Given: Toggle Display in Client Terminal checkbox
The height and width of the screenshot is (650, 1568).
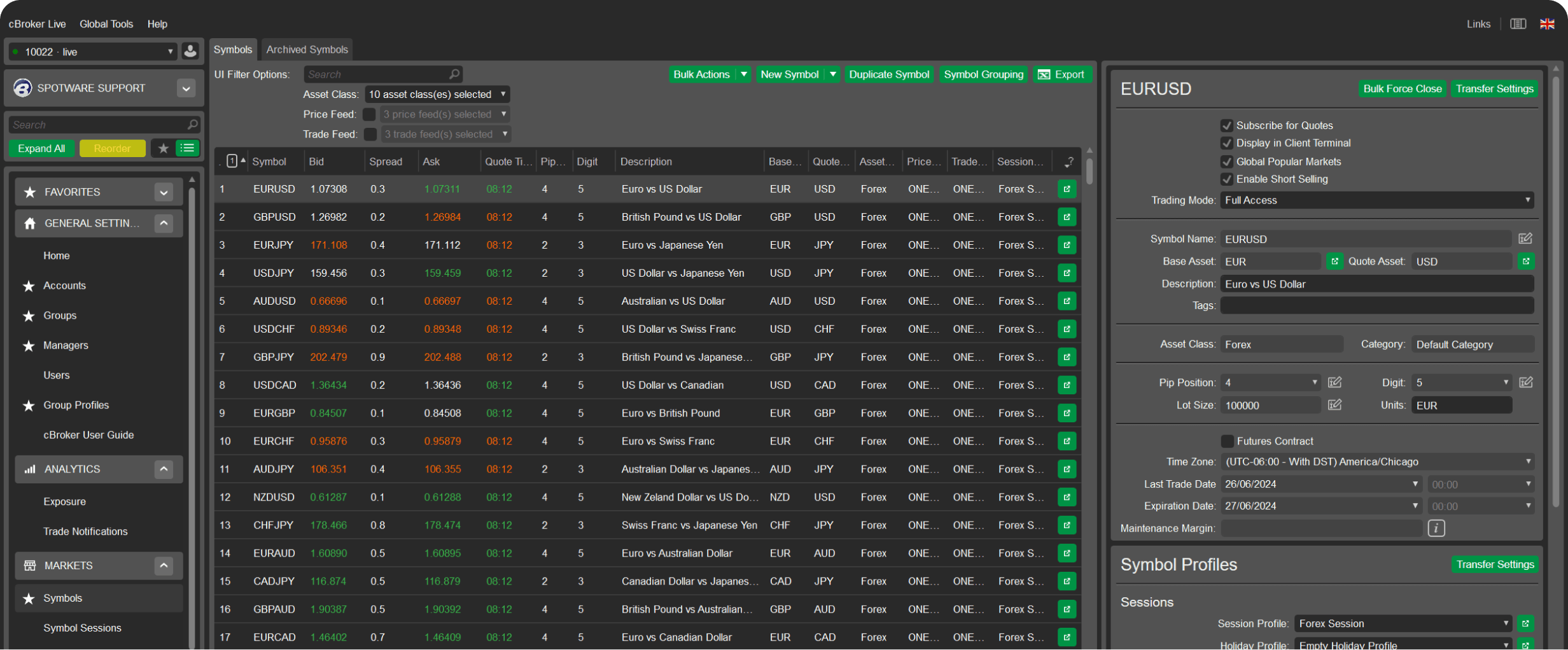Looking at the screenshot, I should tap(1226, 144).
